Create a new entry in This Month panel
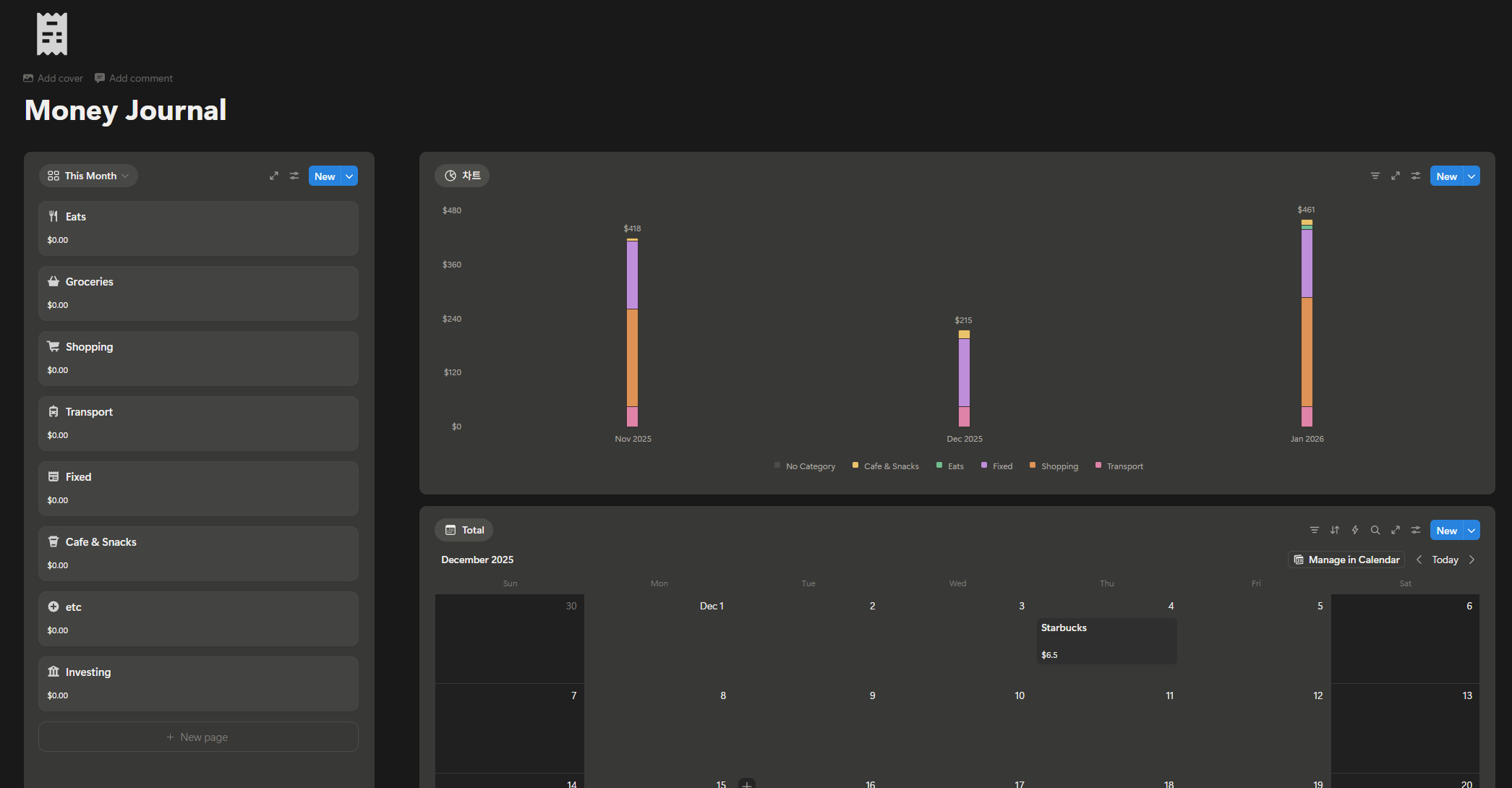This screenshot has width=1512, height=788. pos(325,176)
